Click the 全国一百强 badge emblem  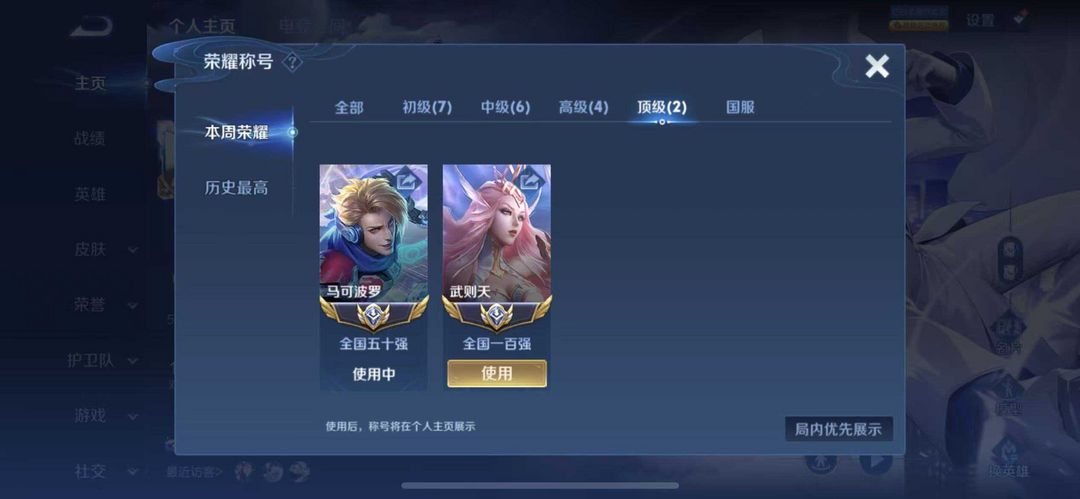pyautogui.click(x=497, y=314)
